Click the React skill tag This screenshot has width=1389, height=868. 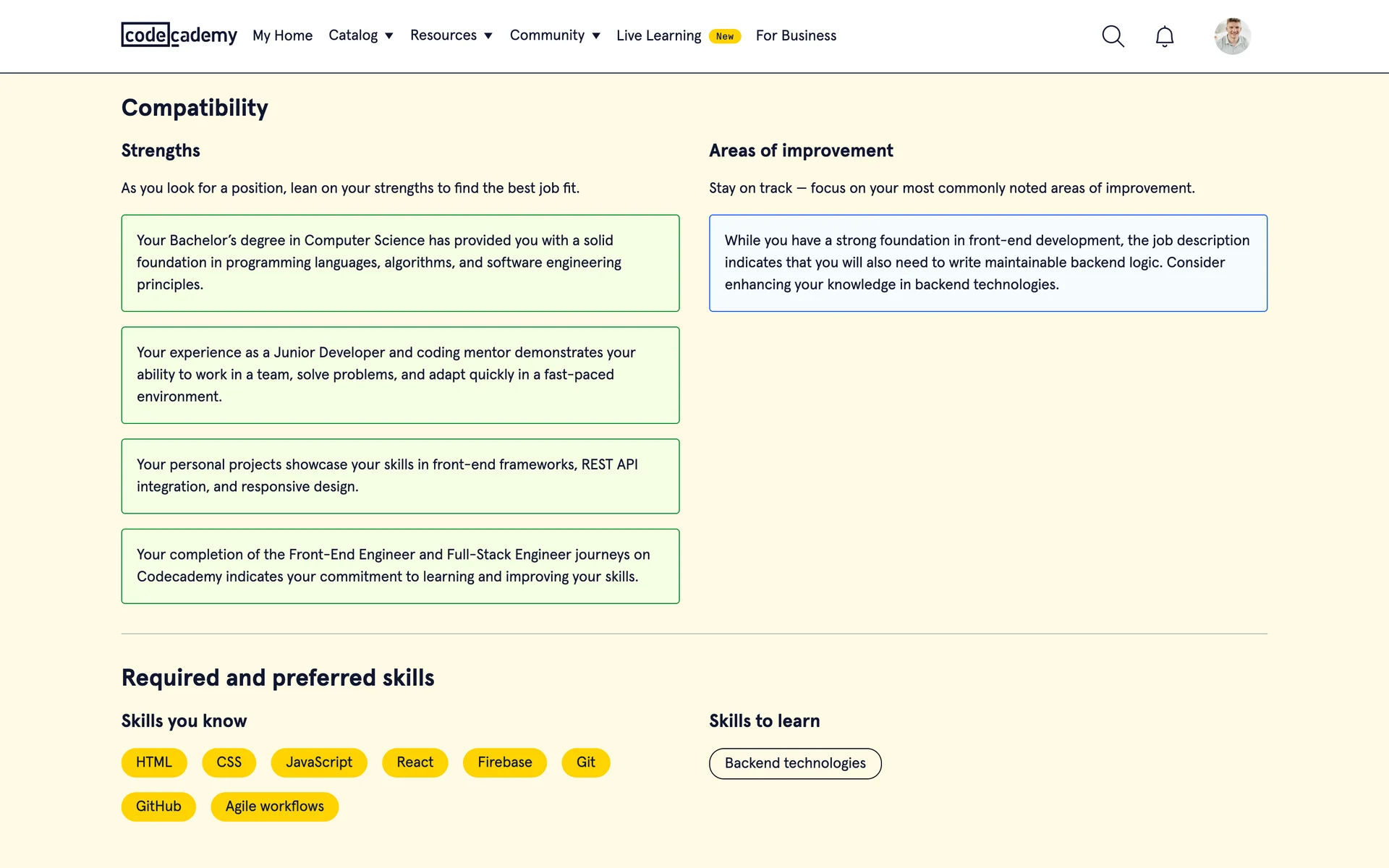pyautogui.click(x=415, y=762)
